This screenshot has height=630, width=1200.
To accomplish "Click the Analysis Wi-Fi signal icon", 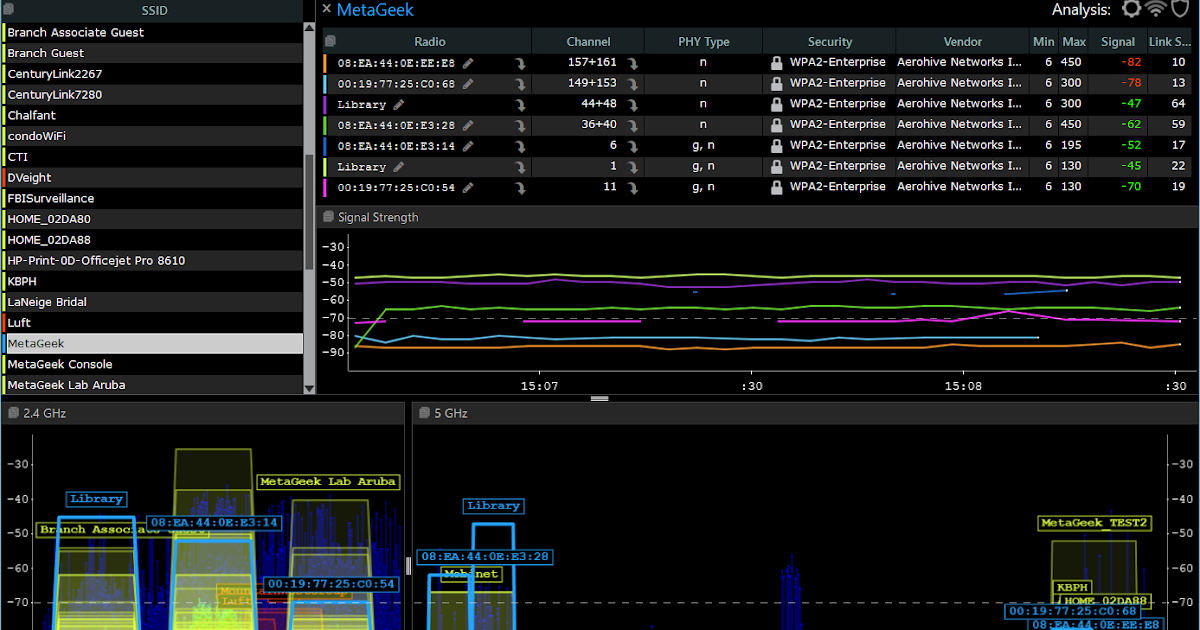I will tap(1156, 9).
